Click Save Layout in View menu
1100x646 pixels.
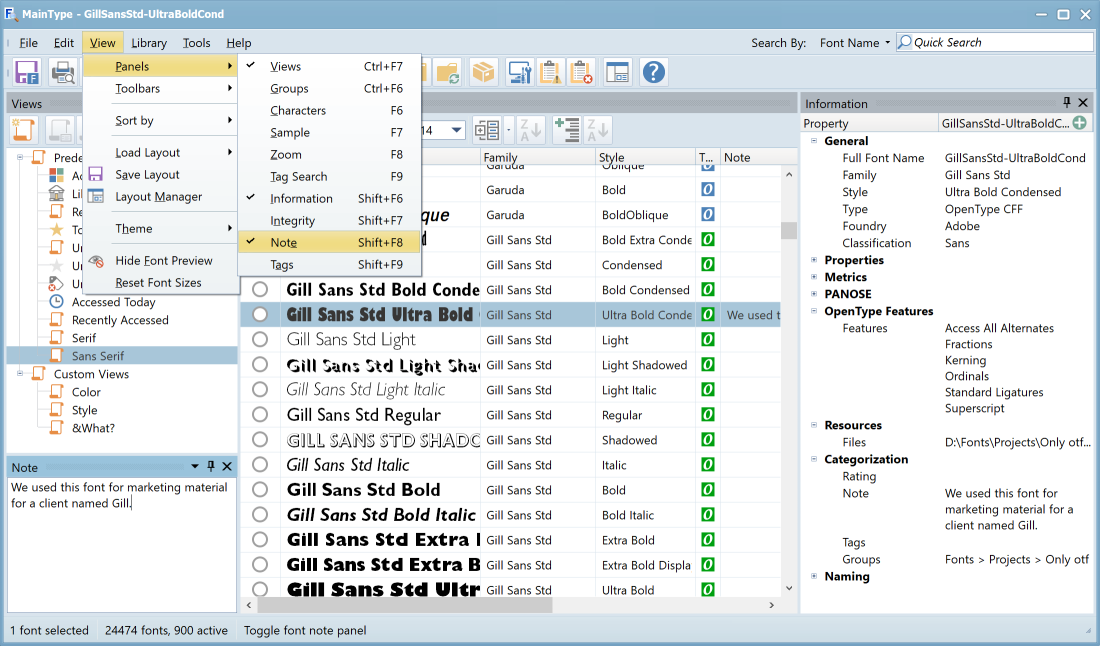161,175
